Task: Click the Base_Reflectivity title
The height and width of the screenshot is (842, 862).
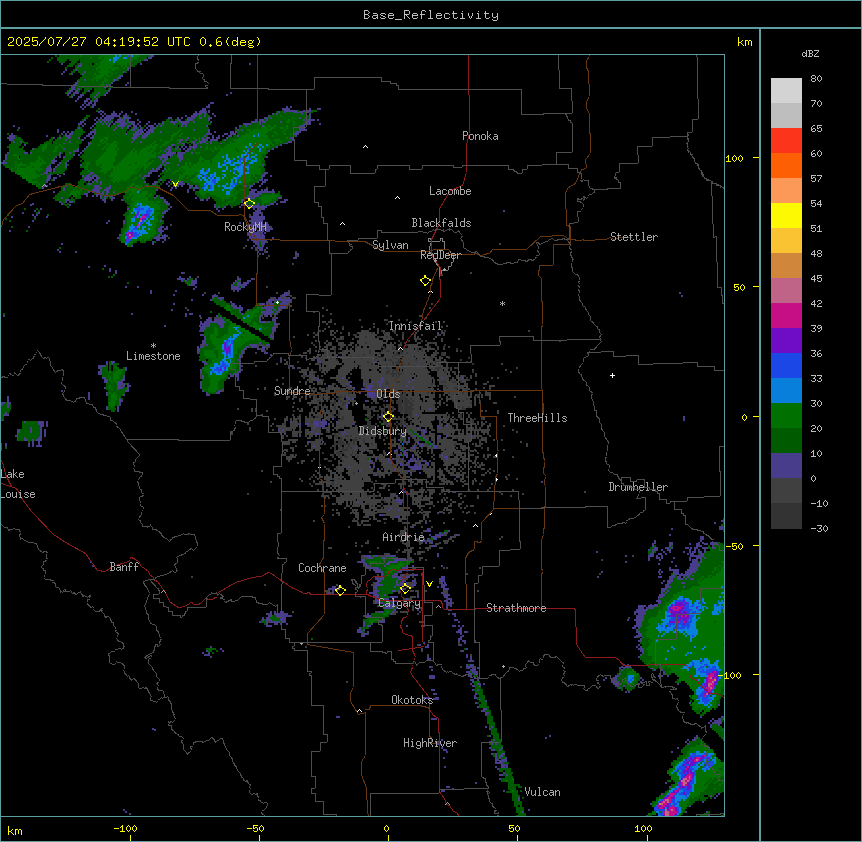Action: tap(431, 15)
